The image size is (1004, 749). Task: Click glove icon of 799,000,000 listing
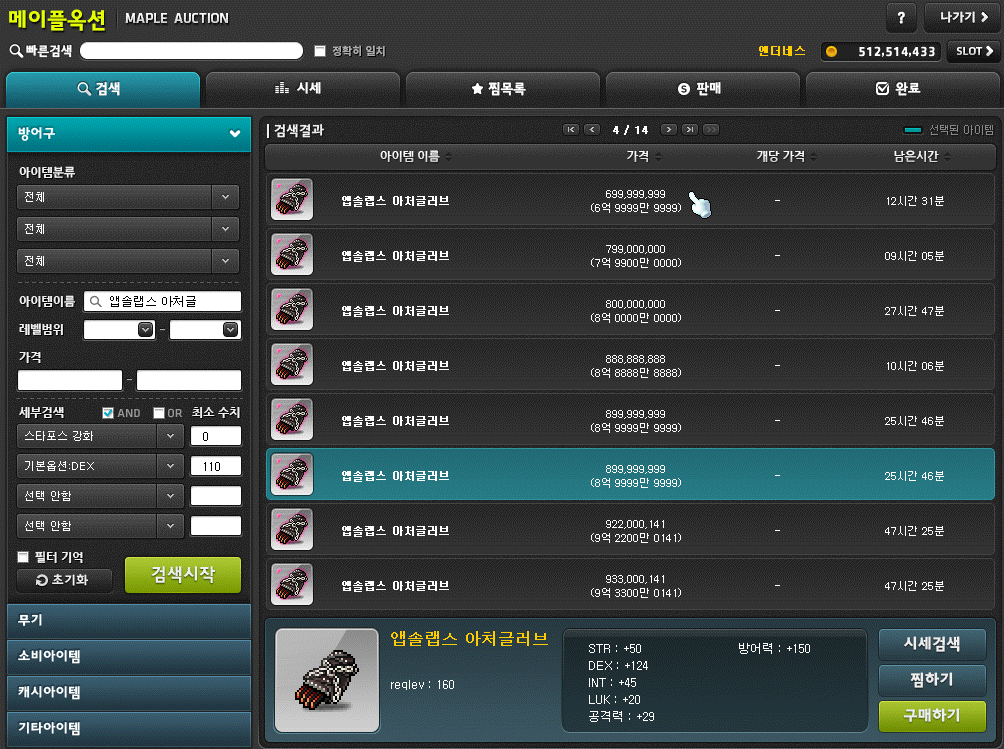(x=292, y=254)
